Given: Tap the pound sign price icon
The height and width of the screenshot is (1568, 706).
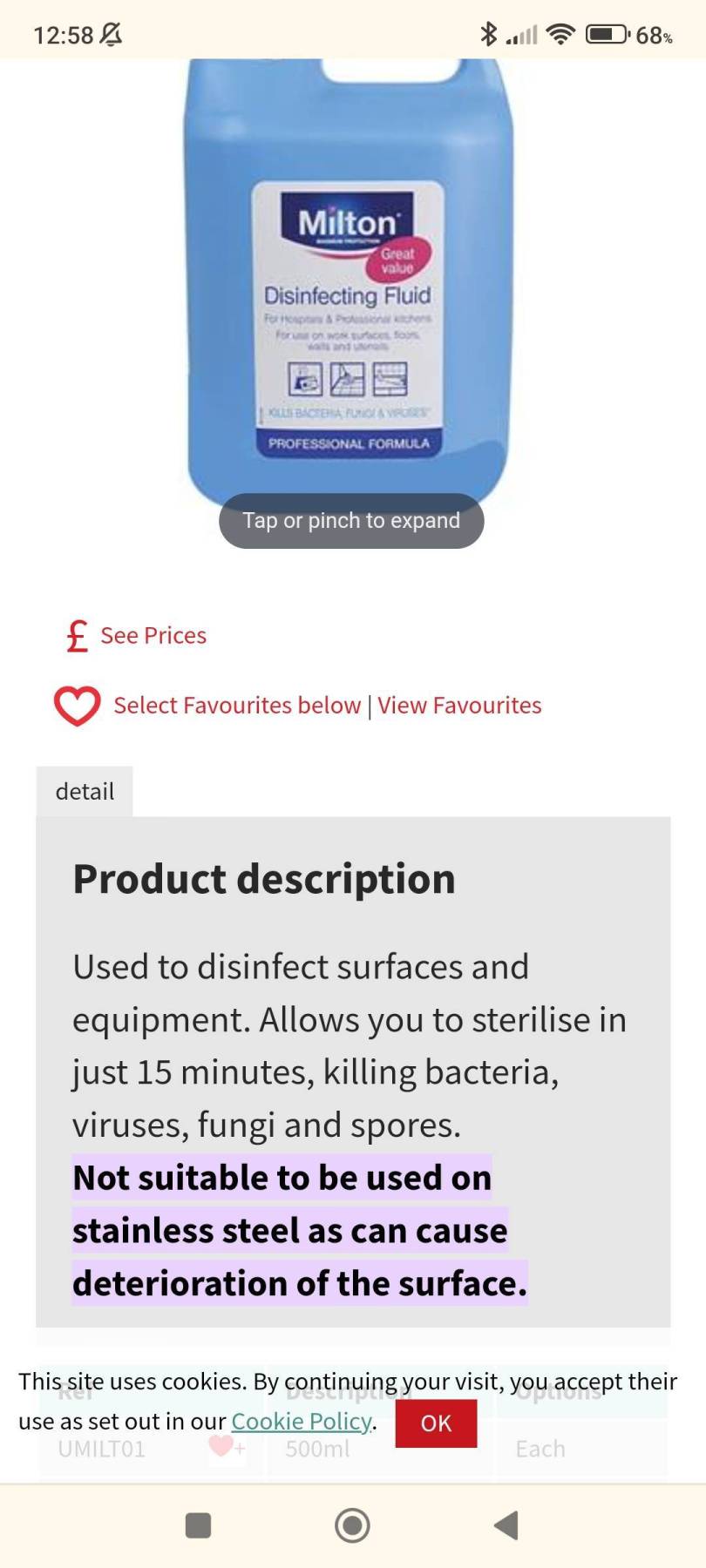Looking at the screenshot, I should click(x=78, y=636).
